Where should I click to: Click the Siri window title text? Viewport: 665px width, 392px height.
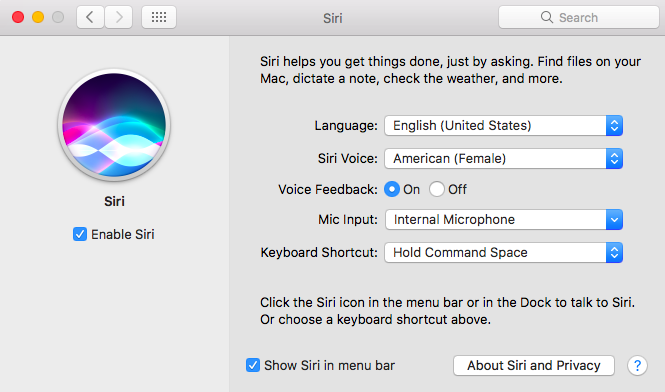pyautogui.click(x=332, y=18)
